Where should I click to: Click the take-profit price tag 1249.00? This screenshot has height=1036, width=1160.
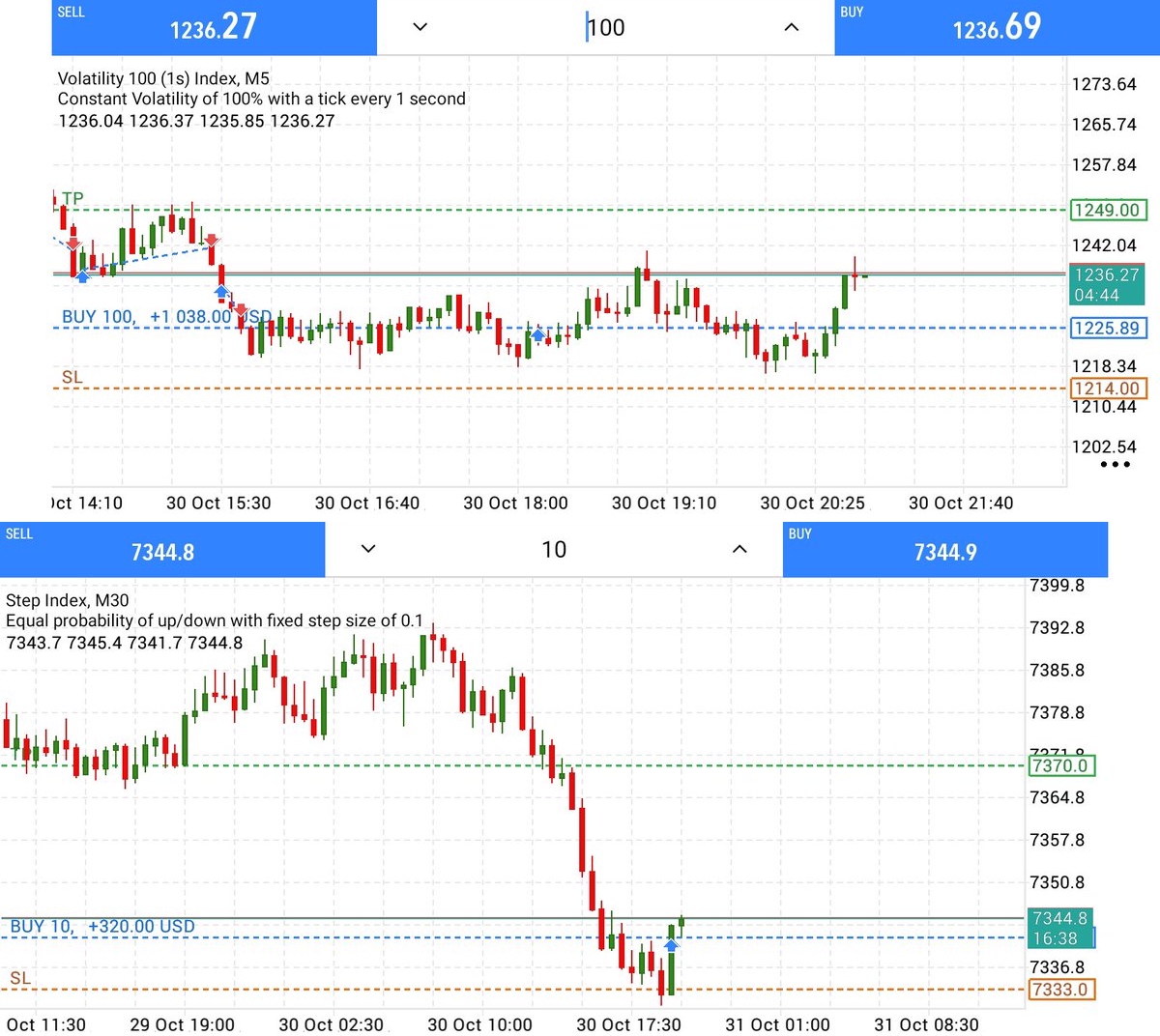1108,210
